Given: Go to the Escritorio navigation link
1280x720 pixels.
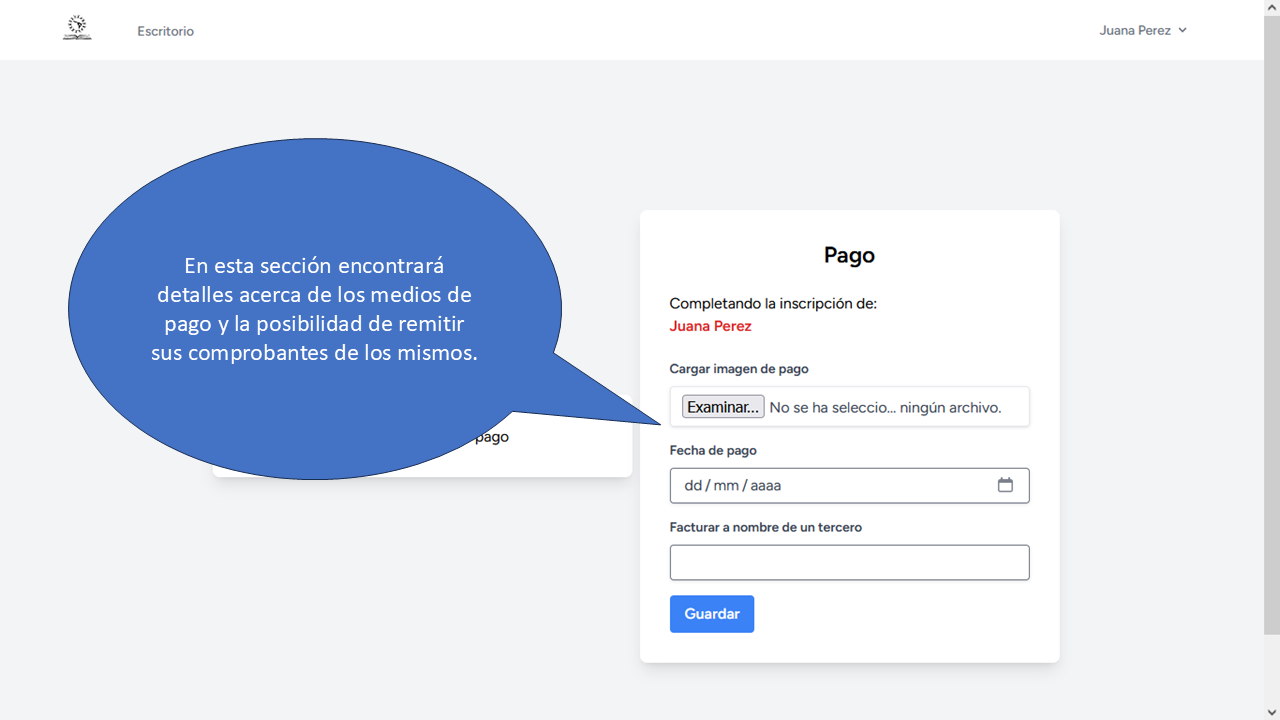Looking at the screenshot, I should tap(166, 31).
